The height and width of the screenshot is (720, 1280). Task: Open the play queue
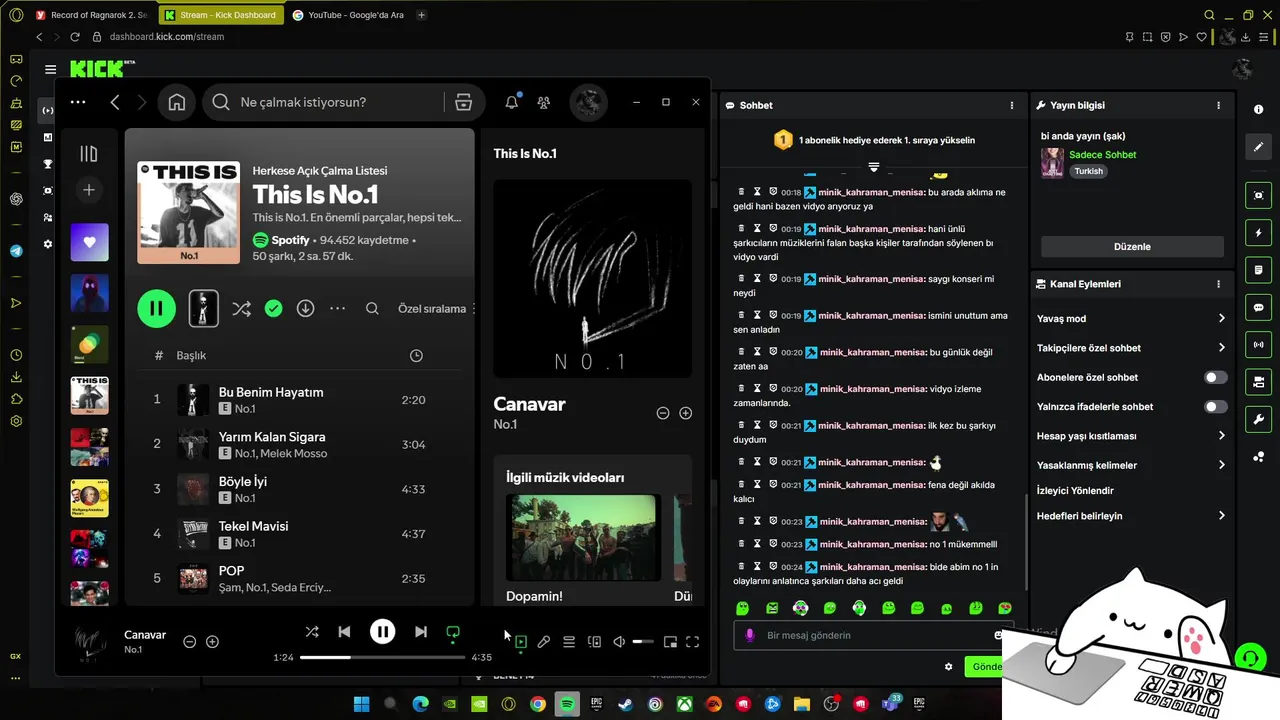(569, 642)
